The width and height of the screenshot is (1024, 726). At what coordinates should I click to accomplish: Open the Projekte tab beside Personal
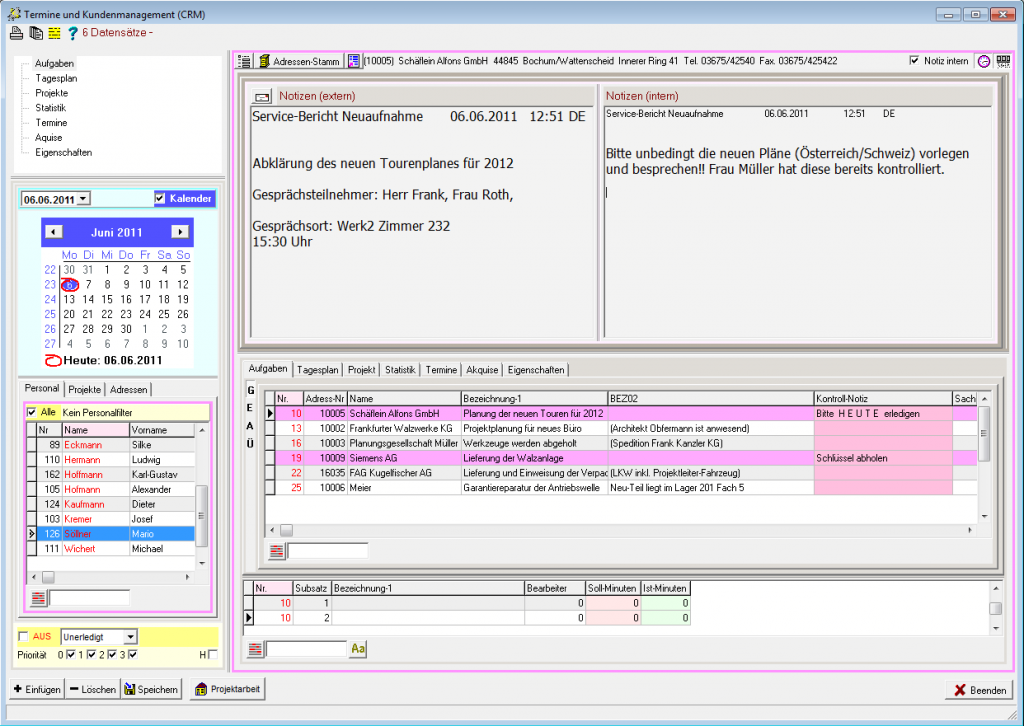(85, 390)
